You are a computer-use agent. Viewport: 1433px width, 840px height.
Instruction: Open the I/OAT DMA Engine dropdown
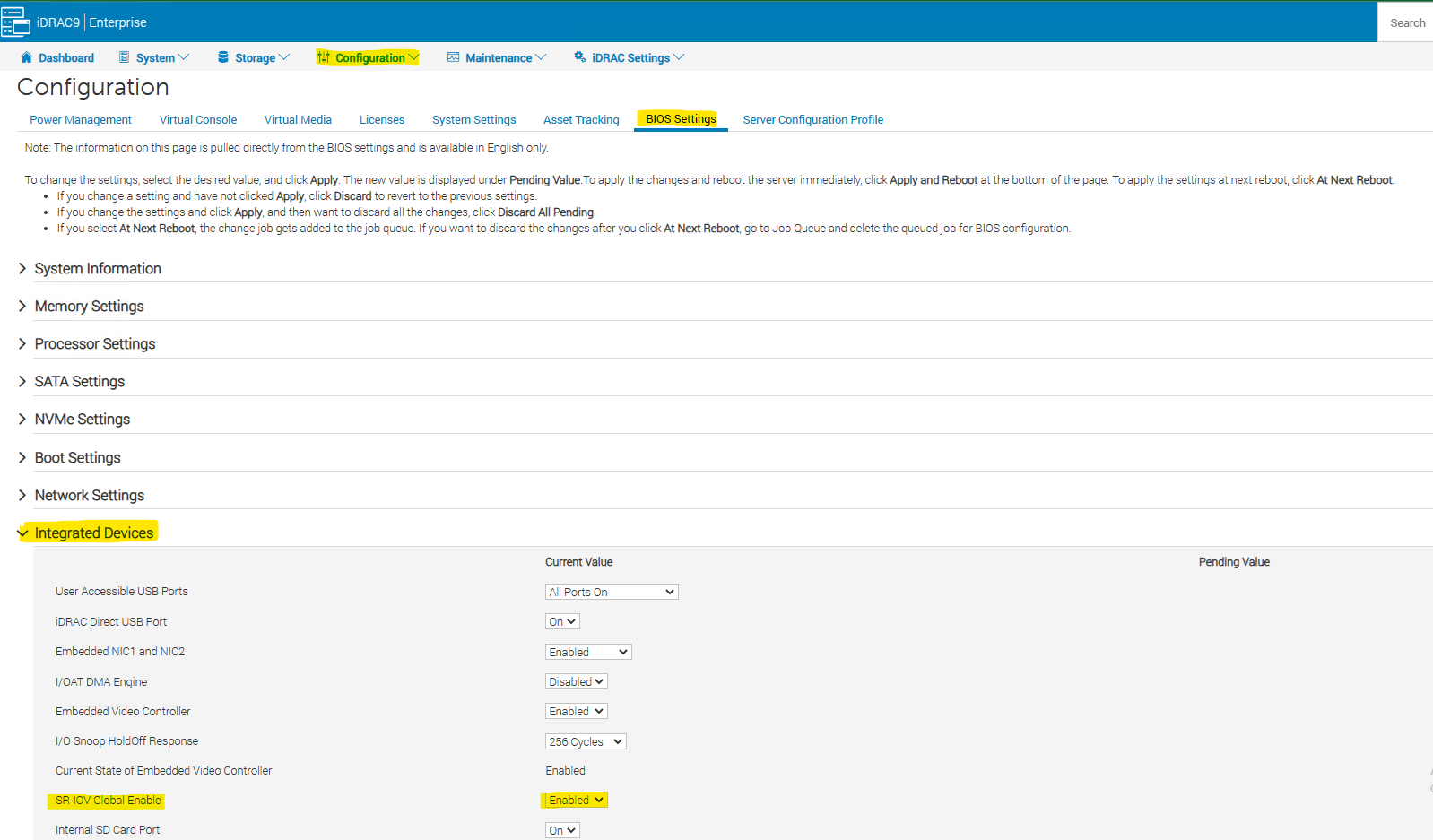[x=577, y=681]
